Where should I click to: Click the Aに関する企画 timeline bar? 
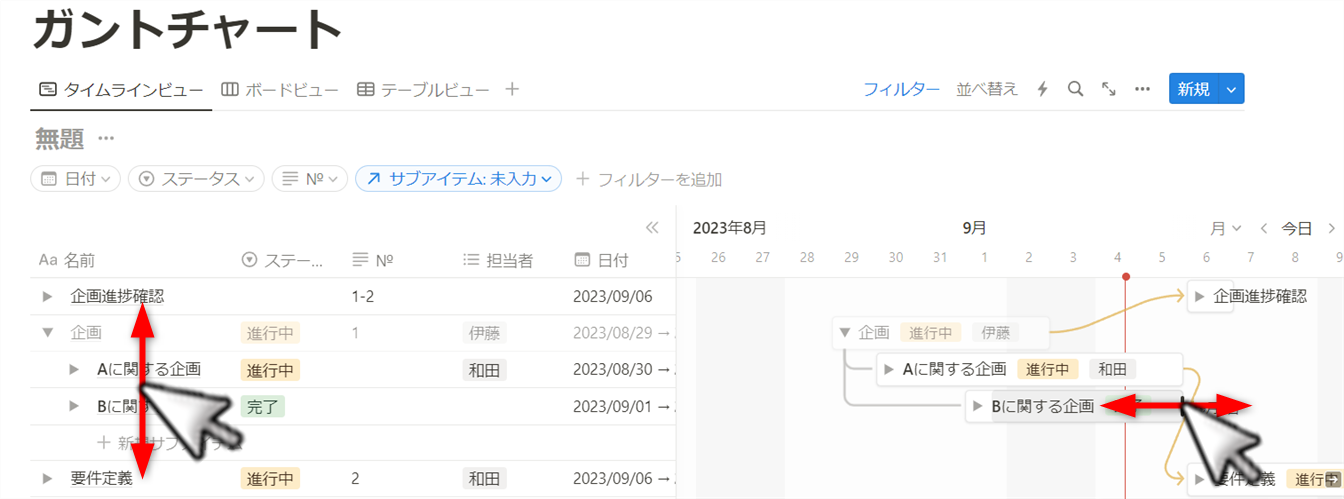[1030, 370]
